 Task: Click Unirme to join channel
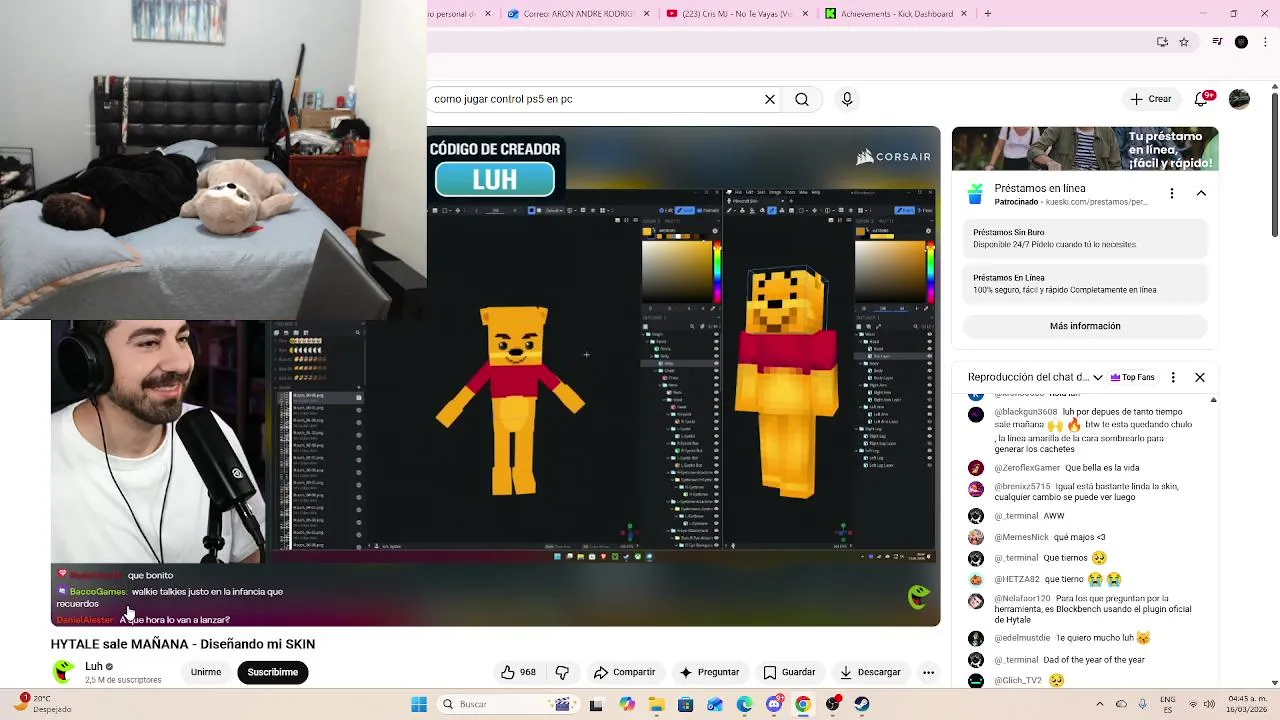pyautogui.click(x=206, y=672)
